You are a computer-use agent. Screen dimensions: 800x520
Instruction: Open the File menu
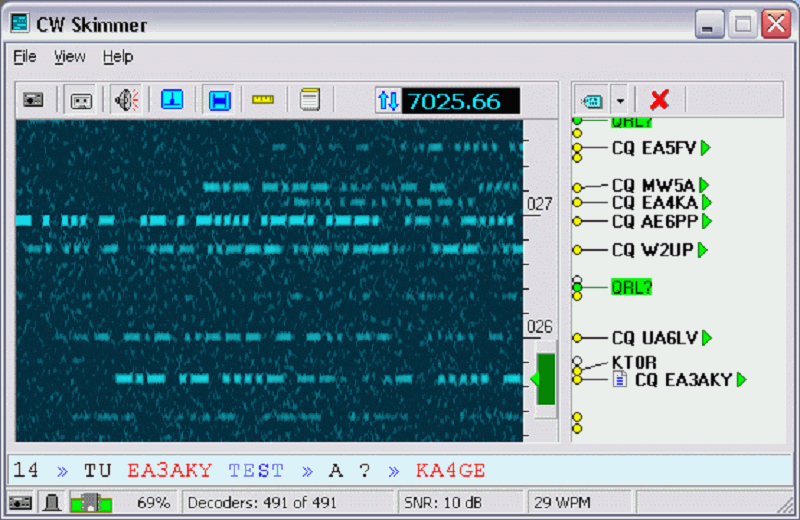click(25, 57)
